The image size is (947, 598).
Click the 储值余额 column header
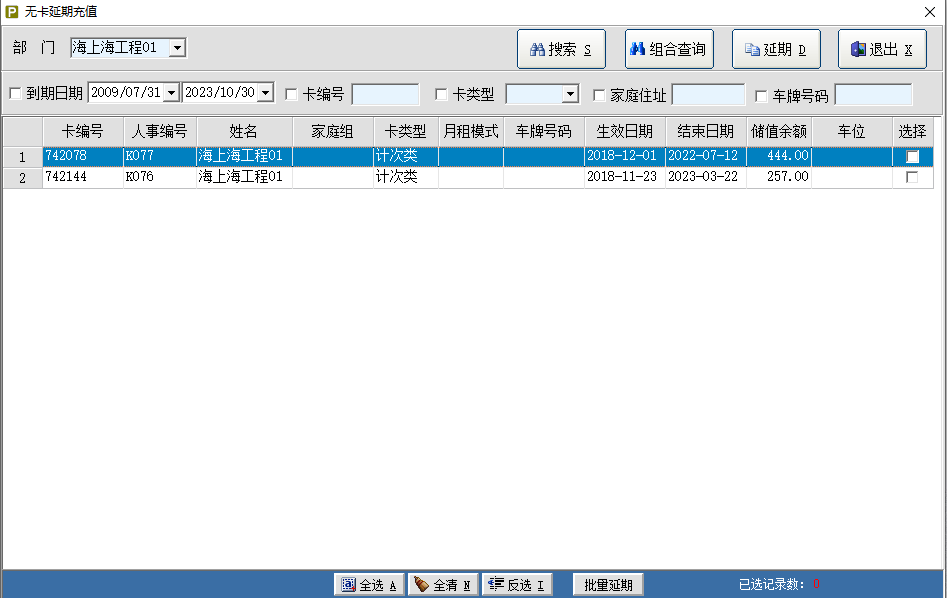(x=779, y=131)
